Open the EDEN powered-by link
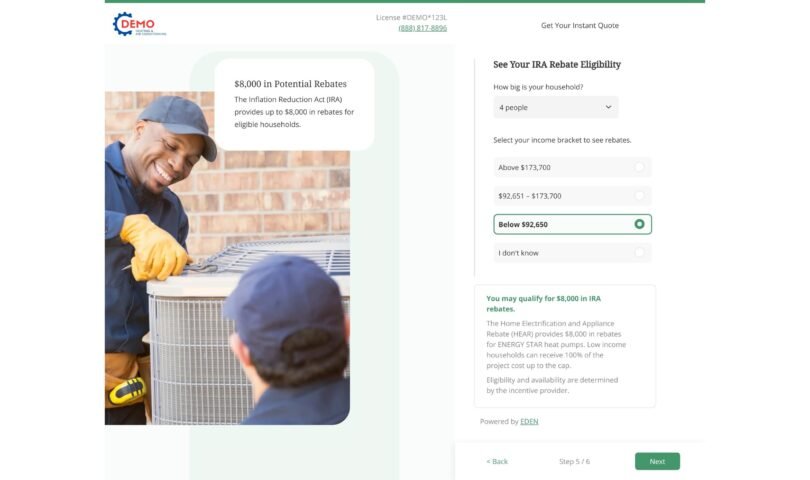This screenshot has height=480, width=810. click(x=529, y=422)
